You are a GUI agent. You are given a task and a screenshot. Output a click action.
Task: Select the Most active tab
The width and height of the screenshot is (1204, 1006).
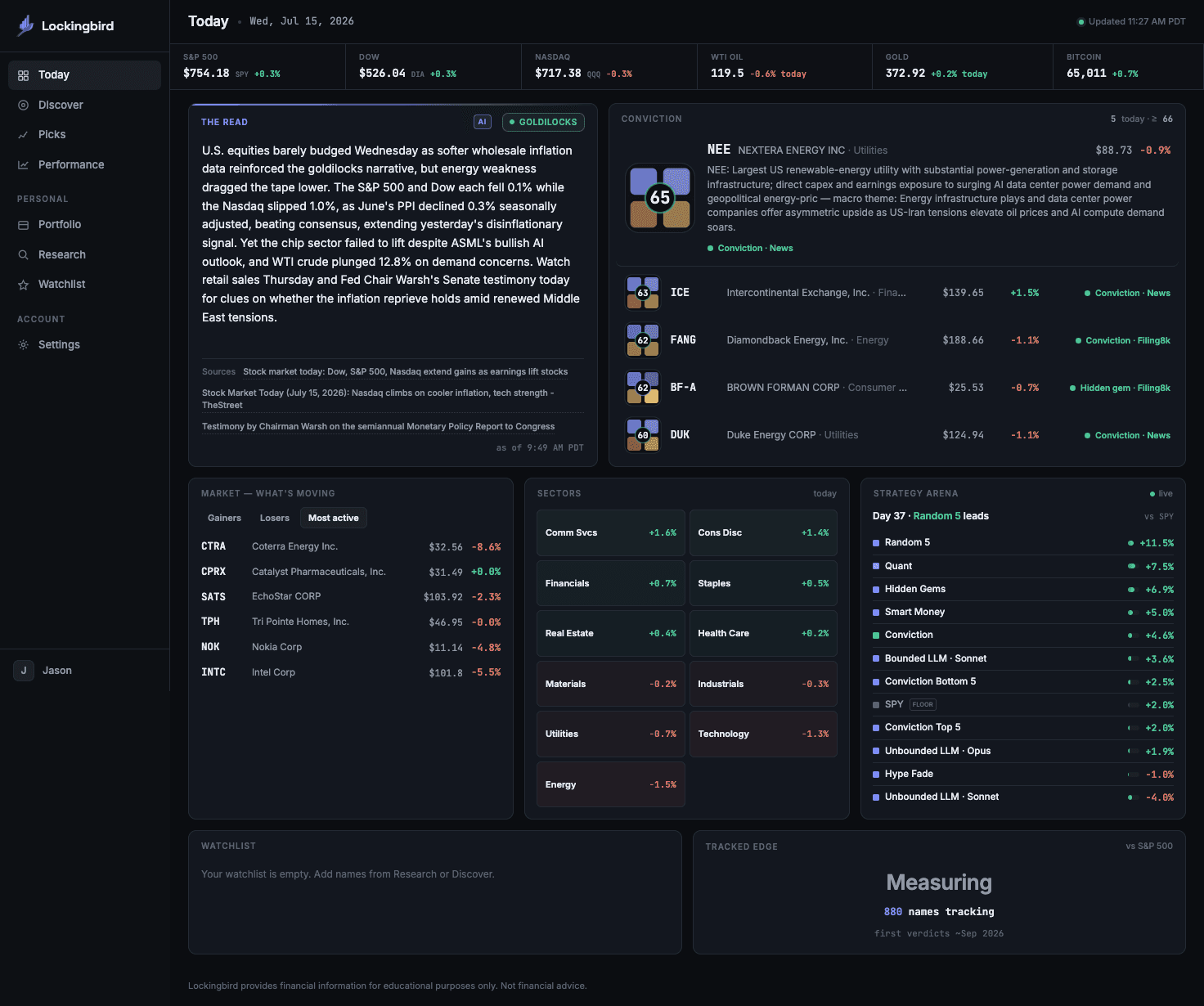(x=333, y=518)
